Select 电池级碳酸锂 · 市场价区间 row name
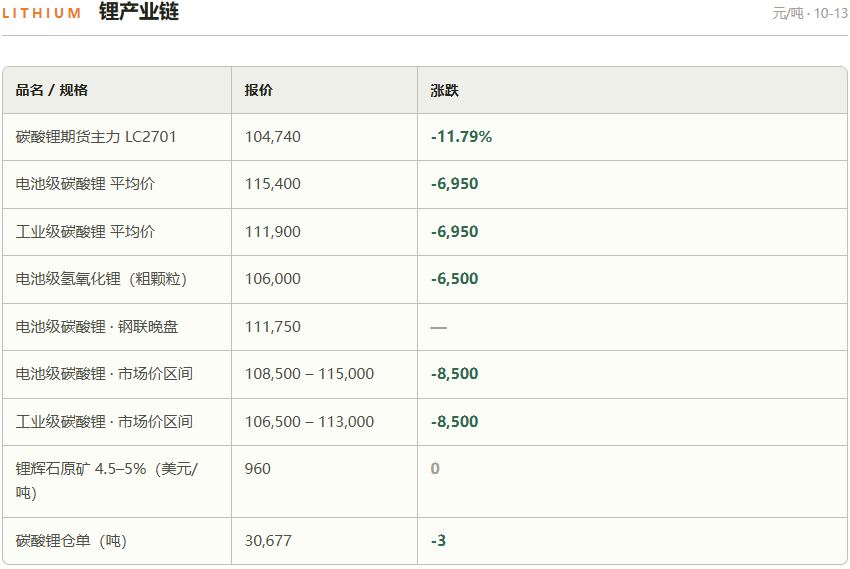 104,373
